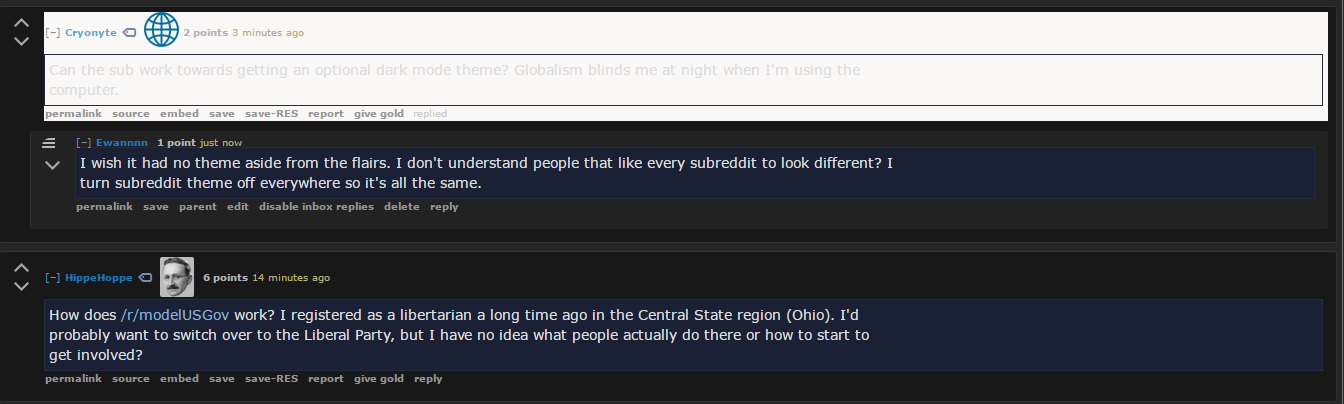Click give gold on HippeHoppe's comment

tap(379, 379)
